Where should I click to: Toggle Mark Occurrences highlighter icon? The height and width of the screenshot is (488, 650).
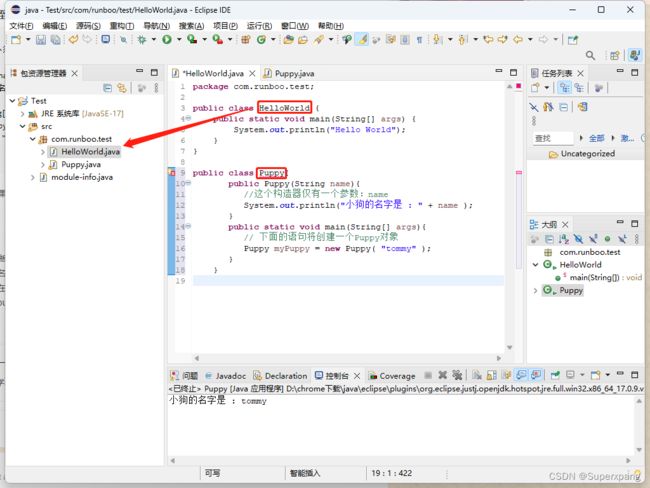pos(363,40)
